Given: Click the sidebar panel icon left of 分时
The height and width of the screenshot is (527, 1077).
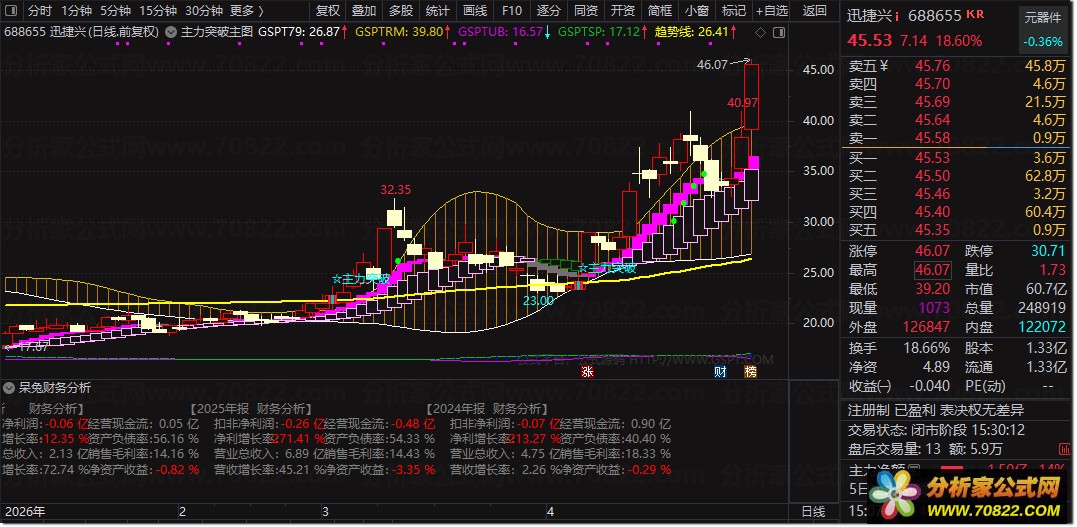Looking at the screenshot, I should pyautogui.click(x=12, y=11).
